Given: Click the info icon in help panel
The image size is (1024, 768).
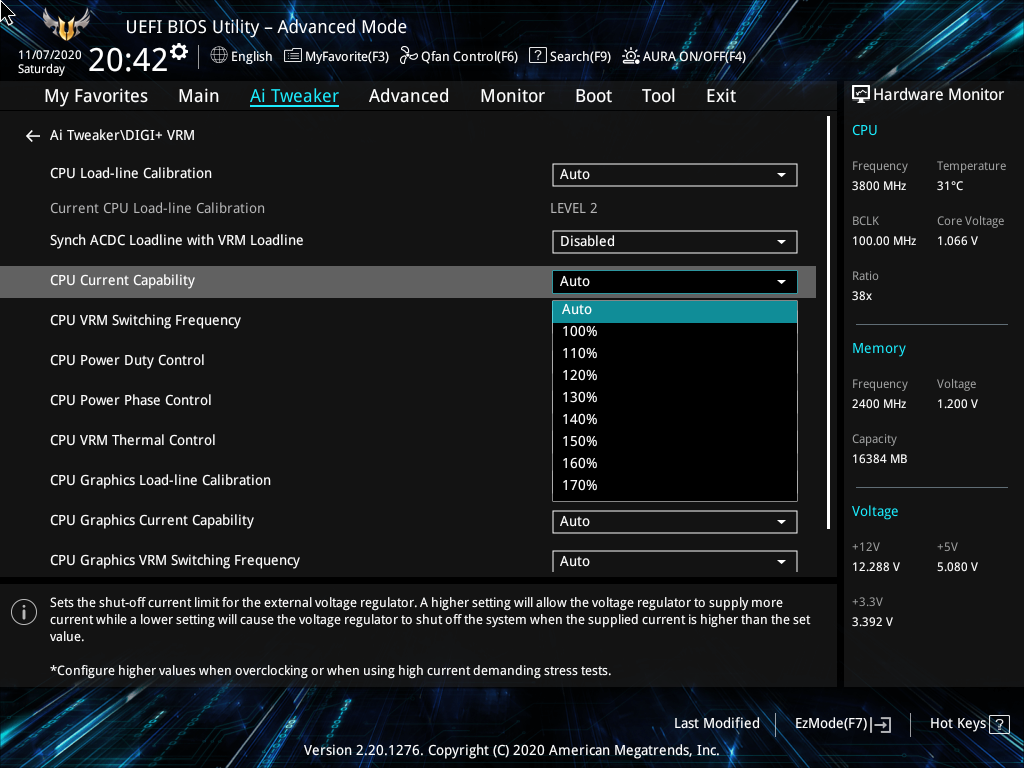Looking at the screenshot, I should (x=24, y=612).
